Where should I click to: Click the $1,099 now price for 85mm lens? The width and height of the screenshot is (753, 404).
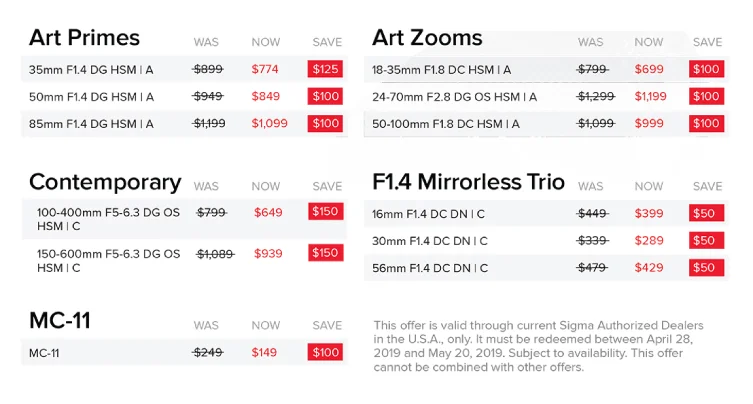(x=269, y=123)
